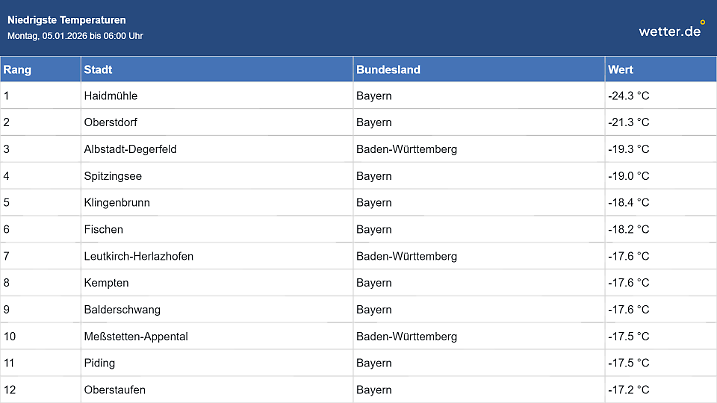Screen dimensions: 717x403
Task: Click the wetter.de logo
Action: (x=672, y=30)
